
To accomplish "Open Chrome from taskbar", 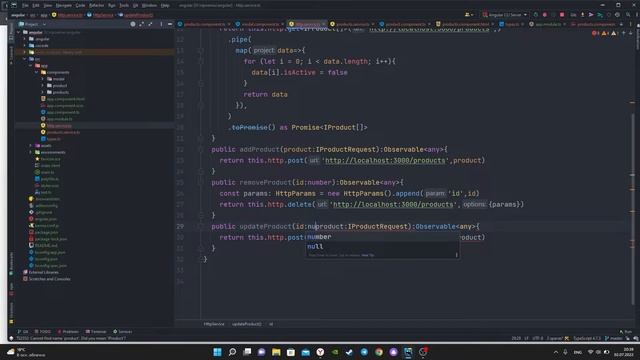I will (379, 352).
